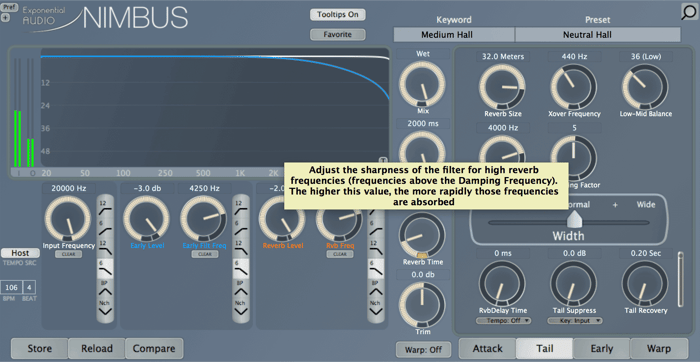Open the Keyword dropdown showing Medium Hall
Viewport: 700px width, 362px height.
tap(454, 34)
